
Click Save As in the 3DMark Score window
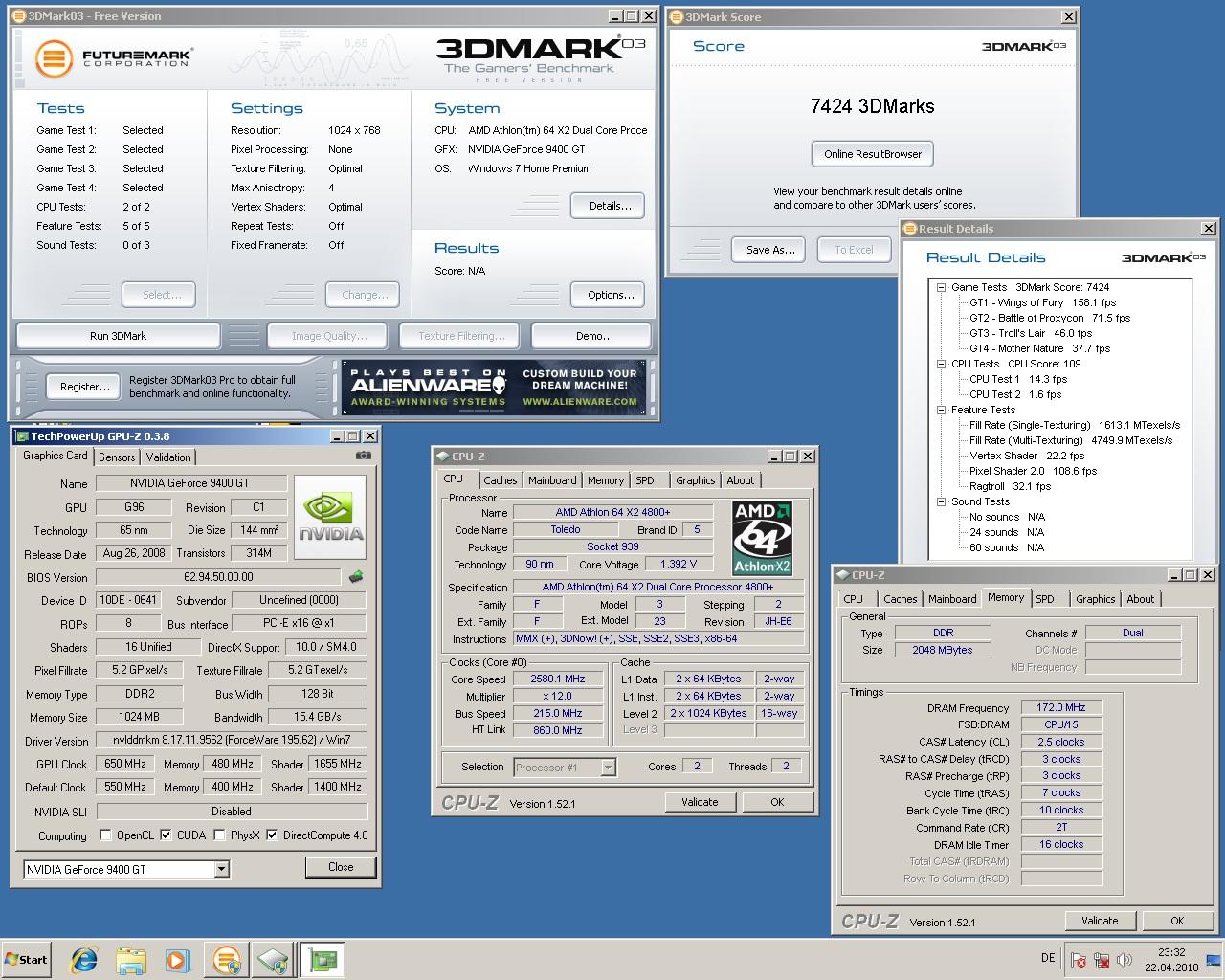[770, 250]
